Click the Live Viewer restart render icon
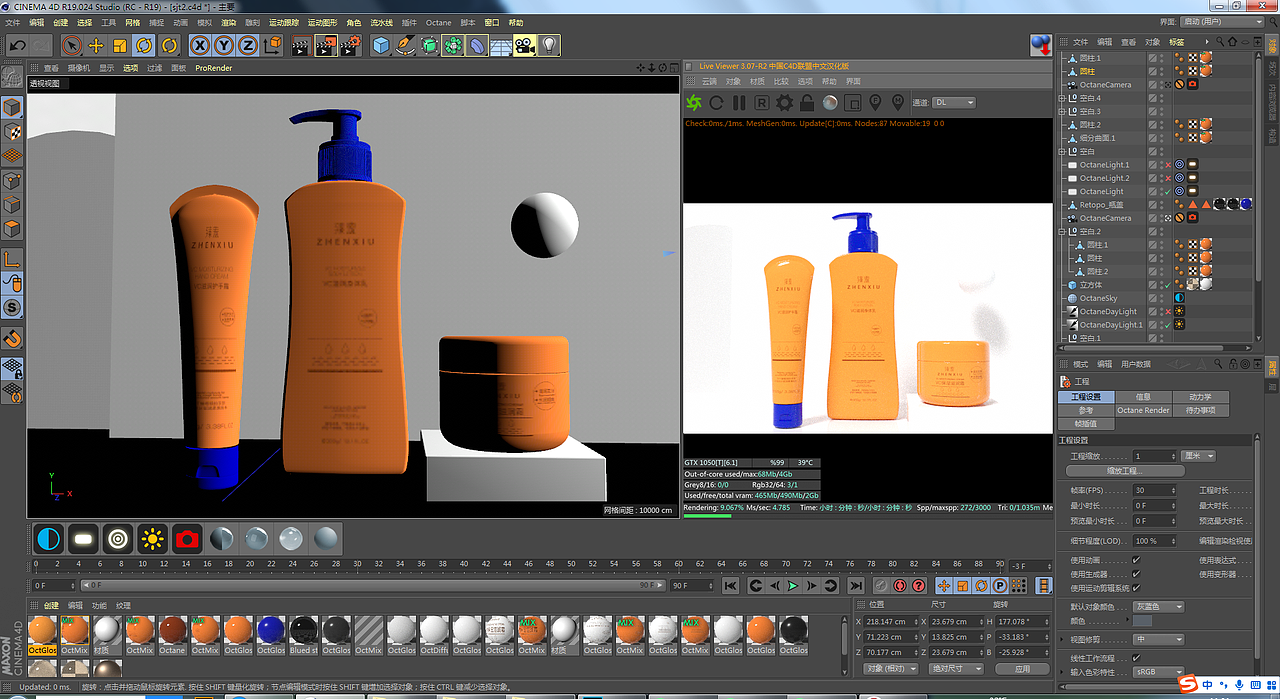Image resolution: width=1280 pixels, height=699 pixels. pos(716,102)
